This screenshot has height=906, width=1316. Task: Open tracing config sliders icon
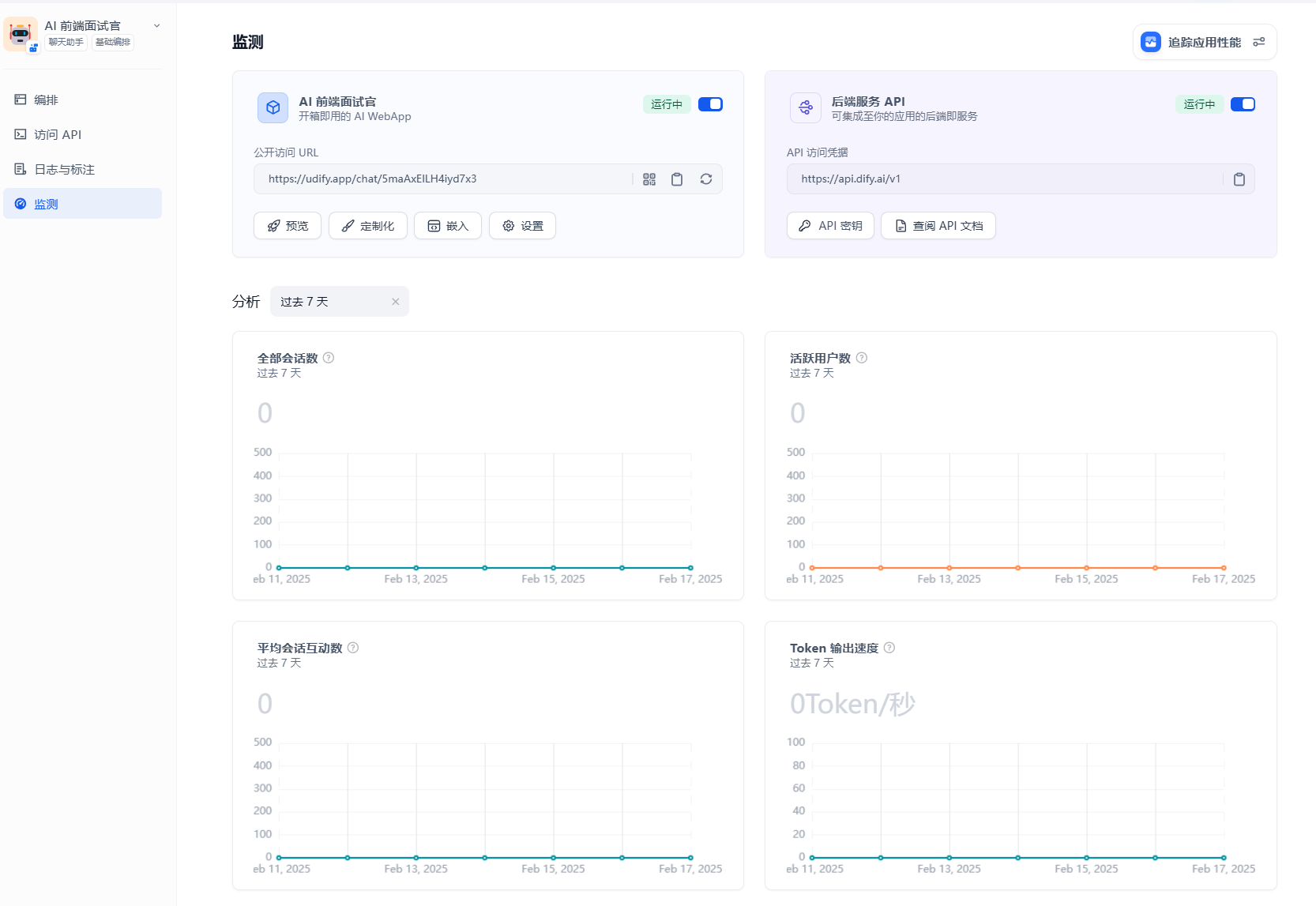pyautogui.click(x=1259, y=42)
